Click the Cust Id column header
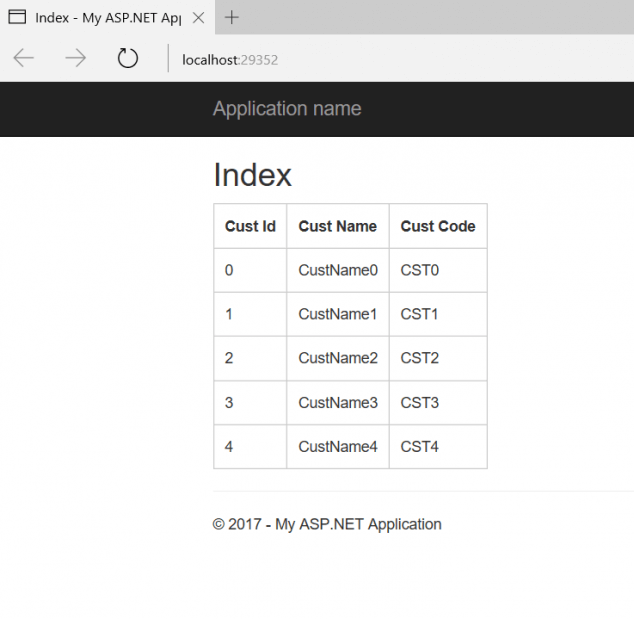This screenshot has width=634, height=619. pos(250,226)
